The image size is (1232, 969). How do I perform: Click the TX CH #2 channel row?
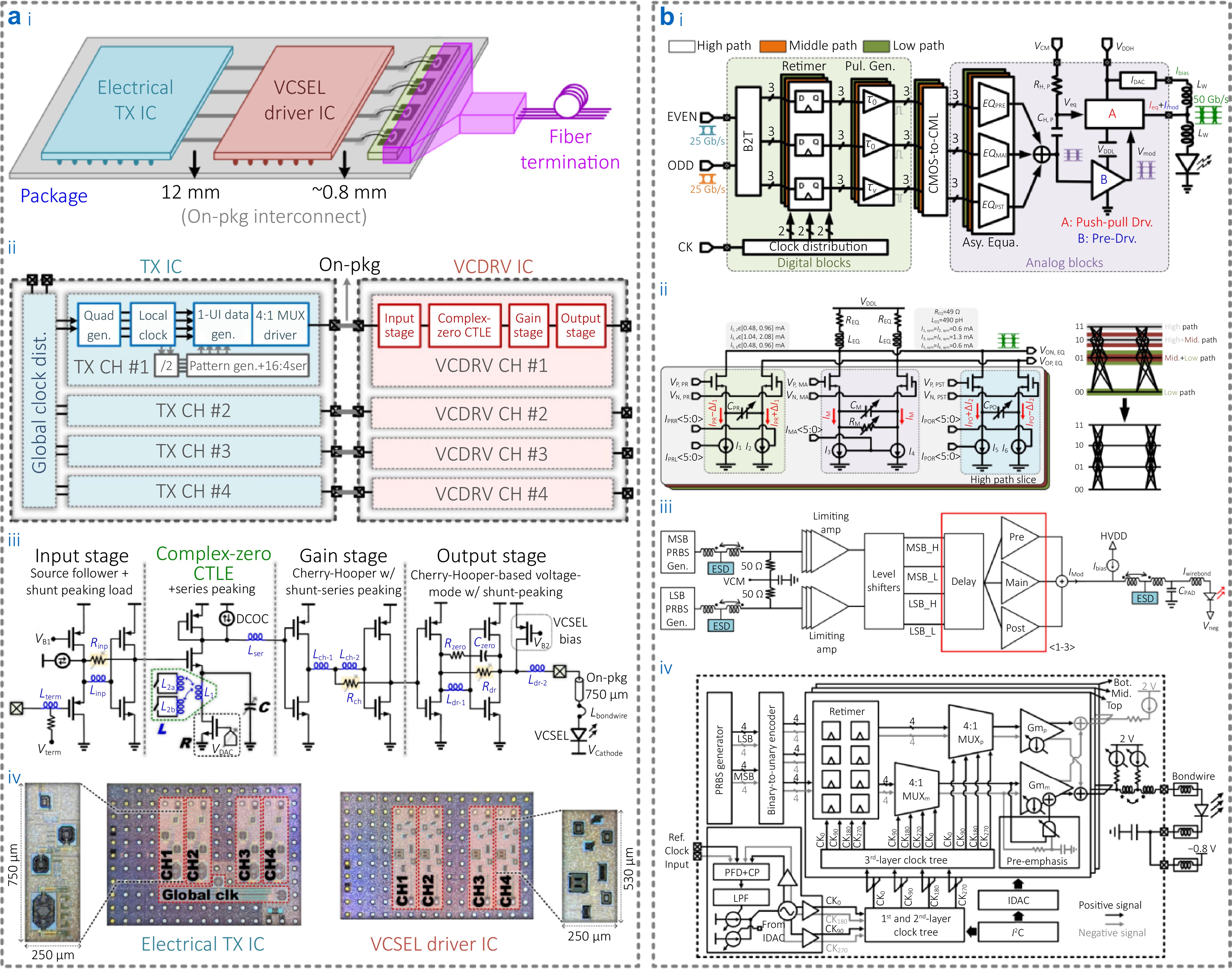tap(194, 410)
